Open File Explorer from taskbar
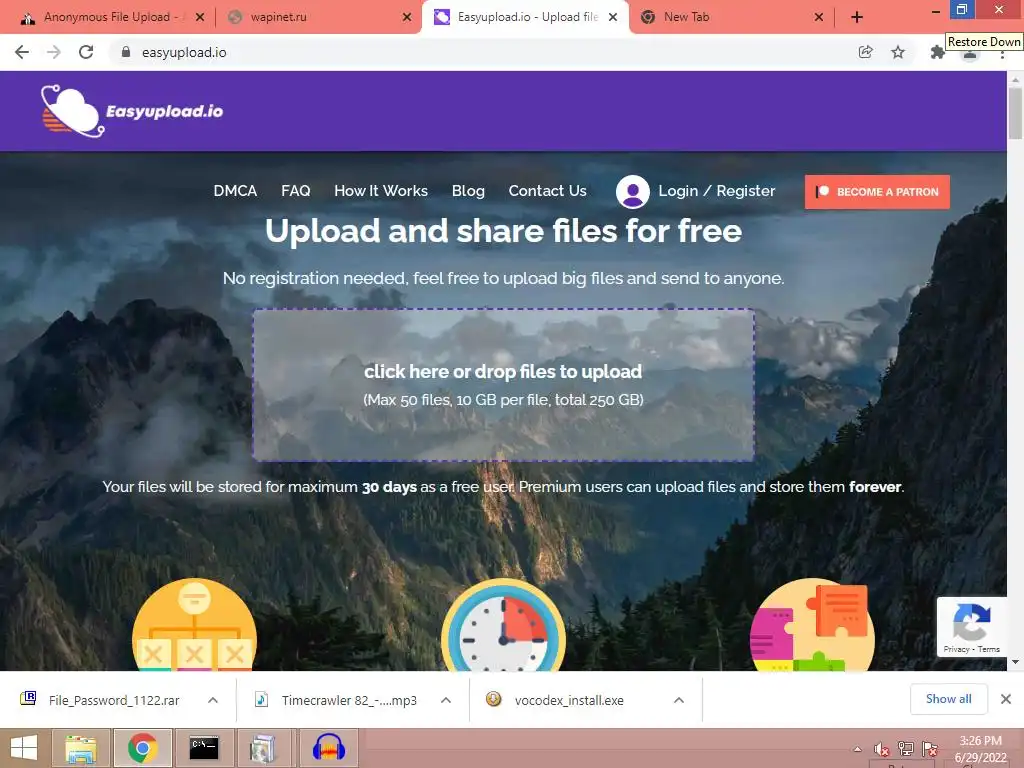 click(x=81, y=748)
